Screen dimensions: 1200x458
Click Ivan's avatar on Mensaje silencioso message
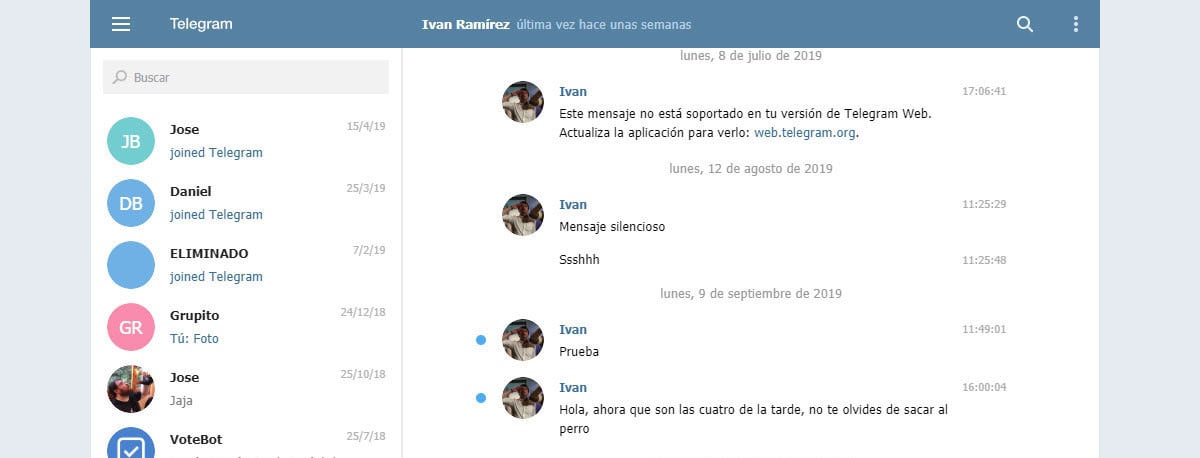(x=523, y=215)
